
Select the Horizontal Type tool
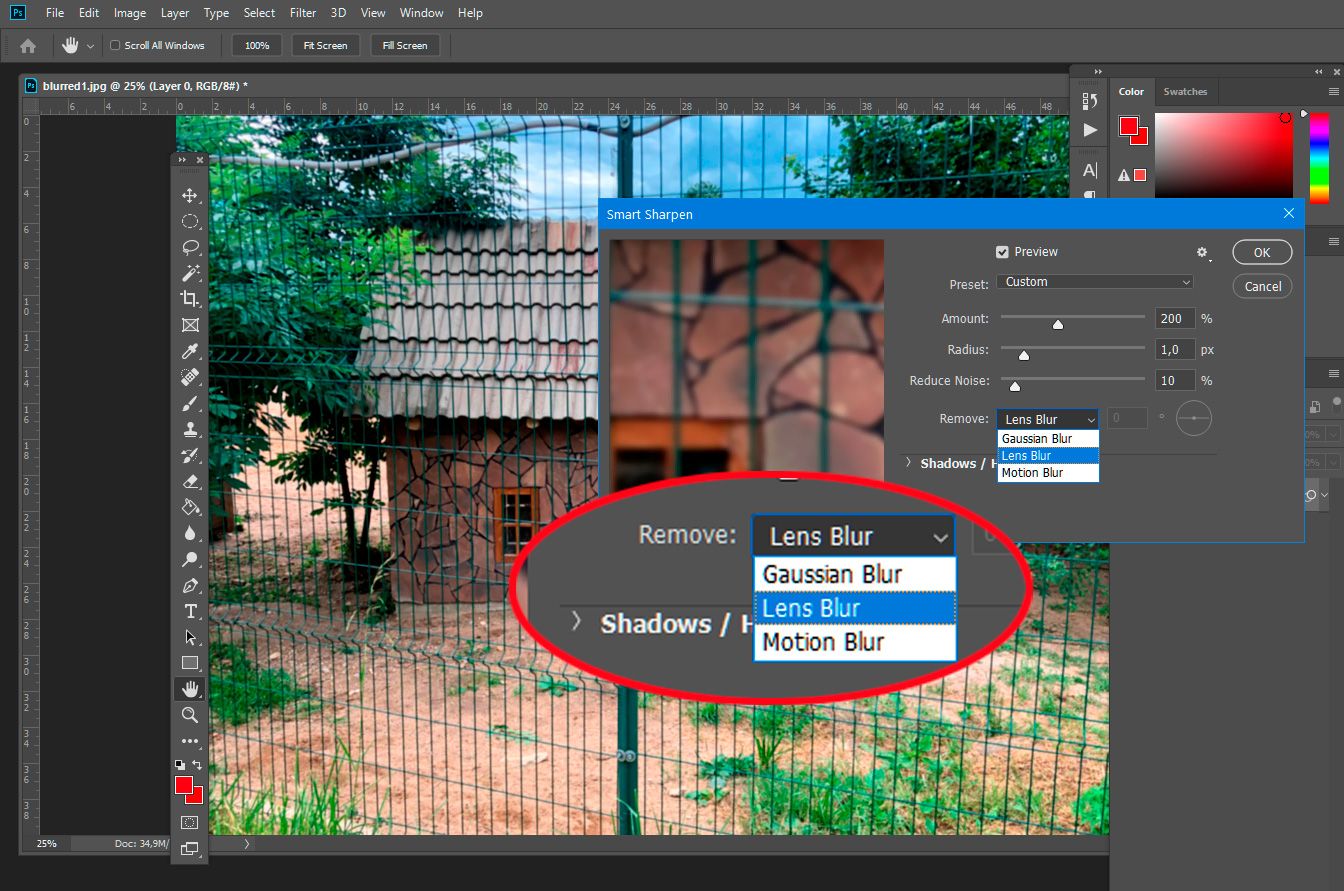tap(190, 611)
